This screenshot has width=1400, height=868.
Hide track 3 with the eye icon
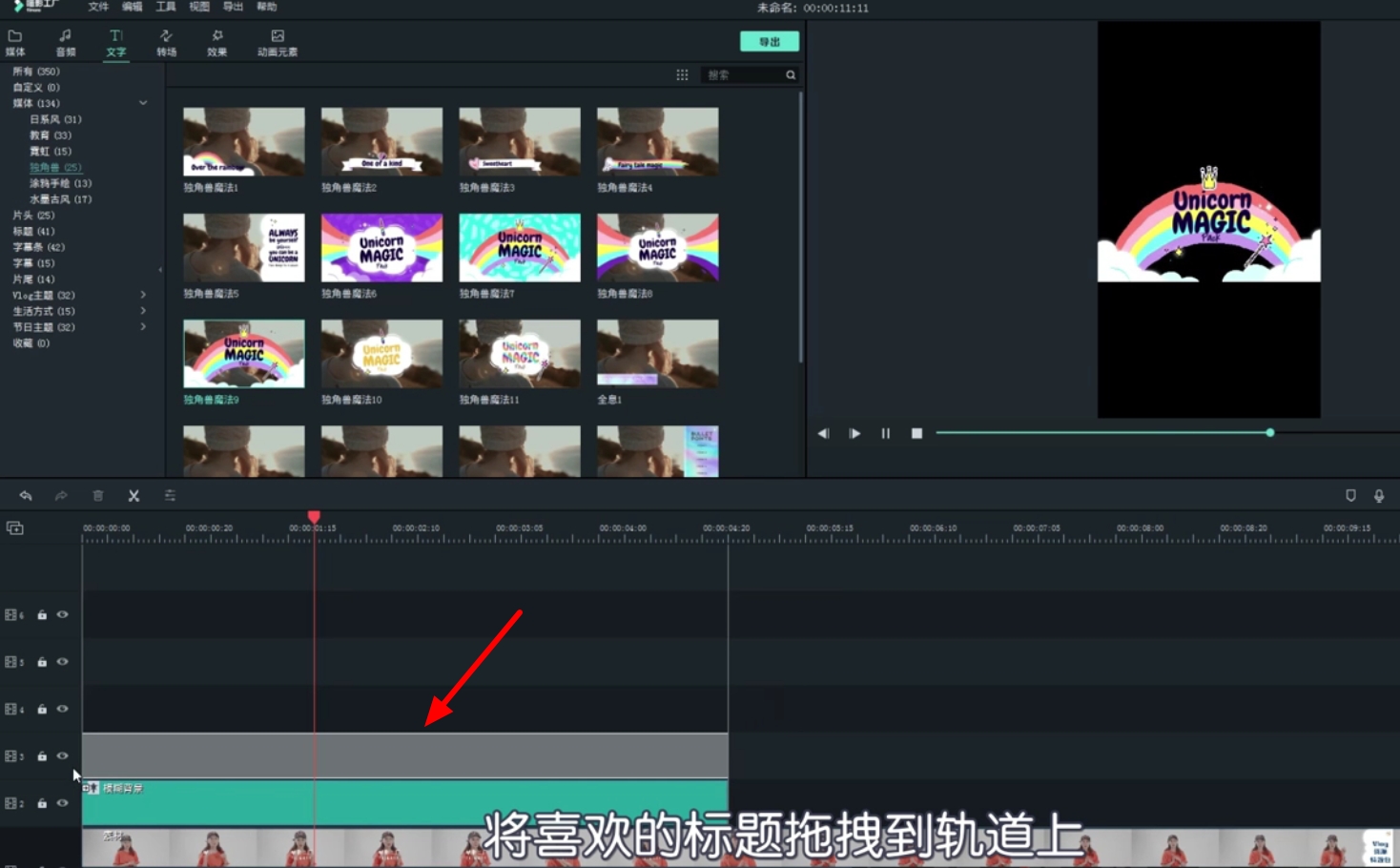[63, 756]
